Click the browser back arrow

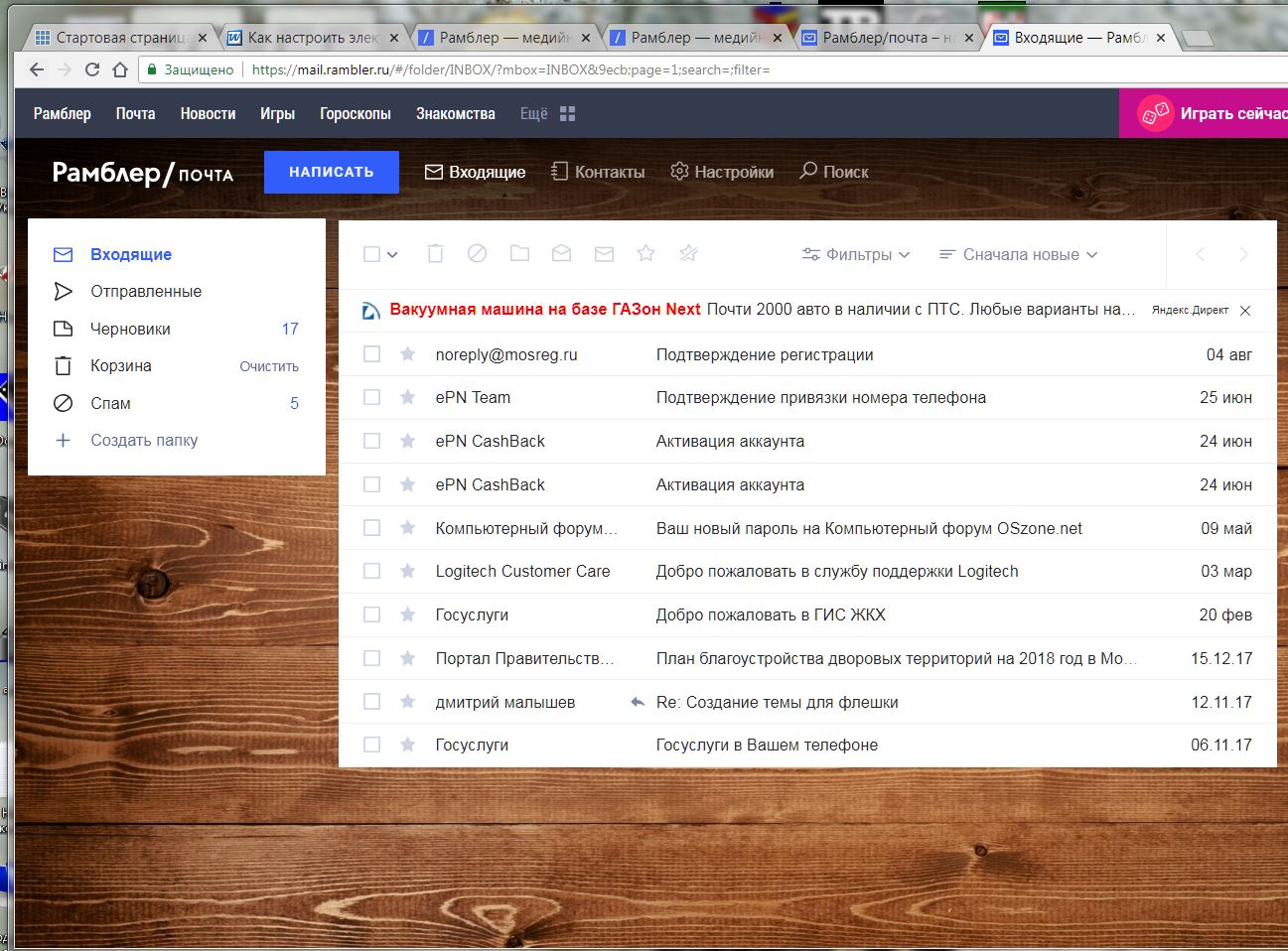pos(37,69)
